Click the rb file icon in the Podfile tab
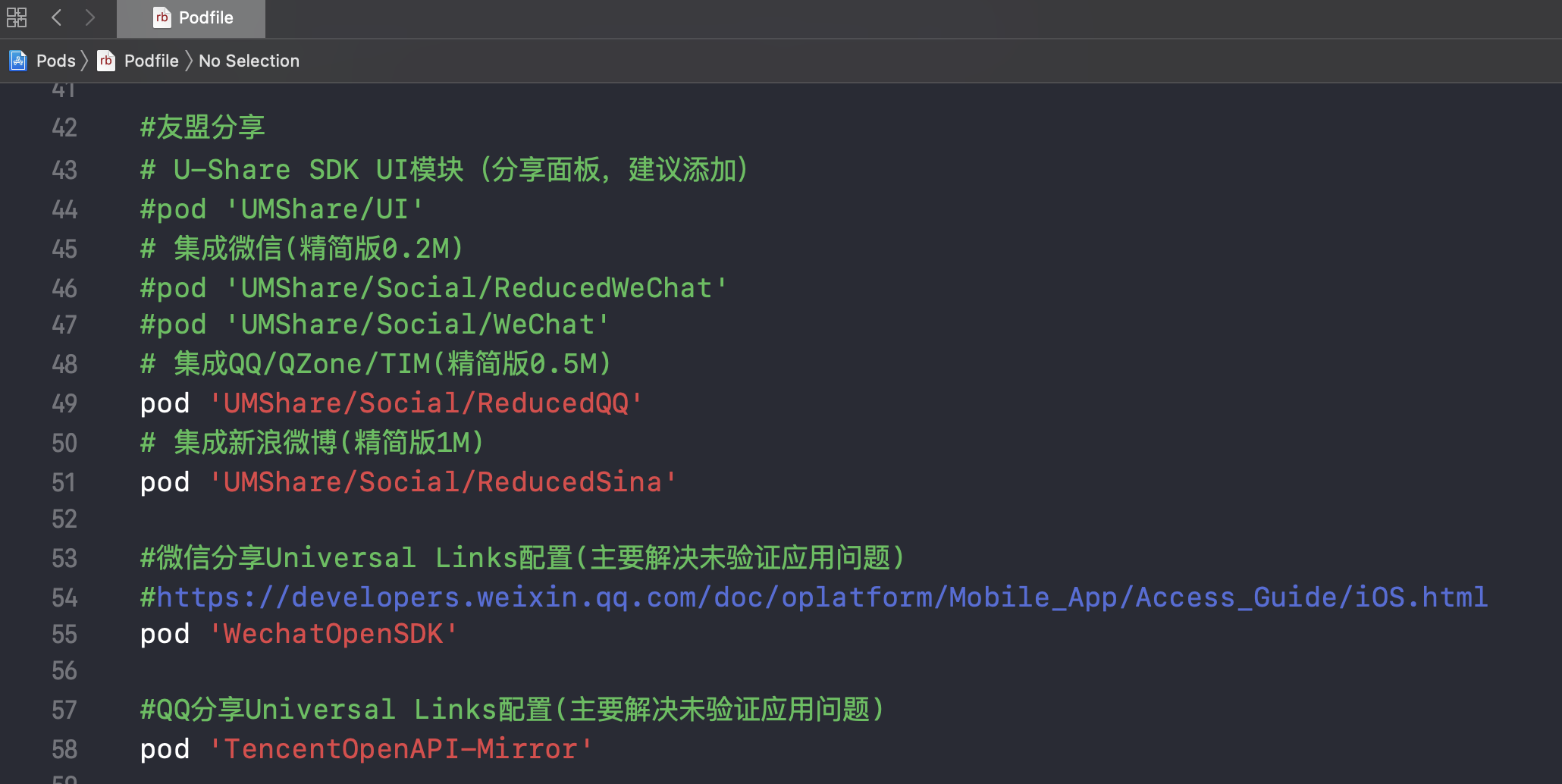Screen dimensions: 1562x784 (x=162, y=17)
